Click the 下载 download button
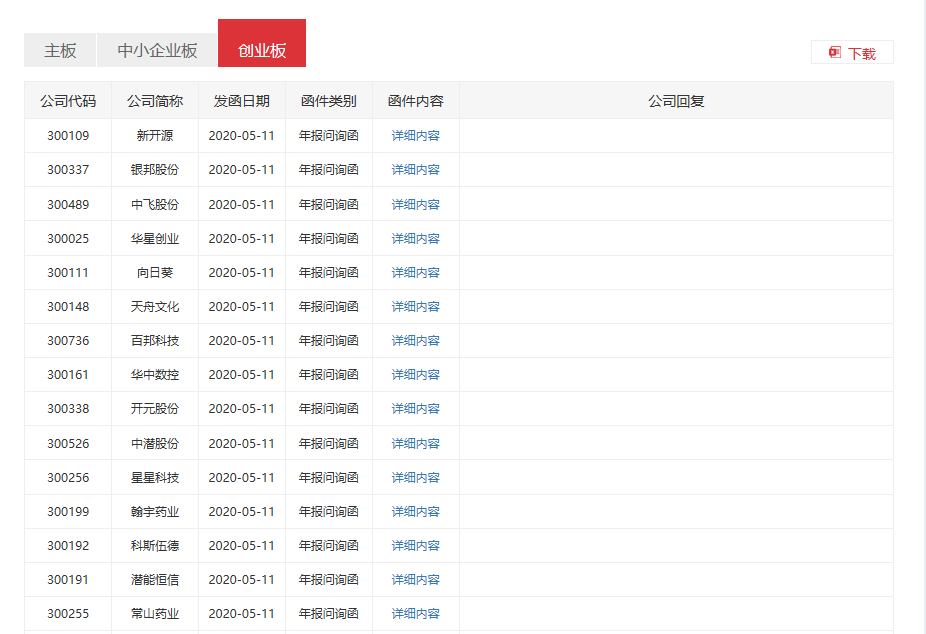926x634 pixels. coord(852,53)
